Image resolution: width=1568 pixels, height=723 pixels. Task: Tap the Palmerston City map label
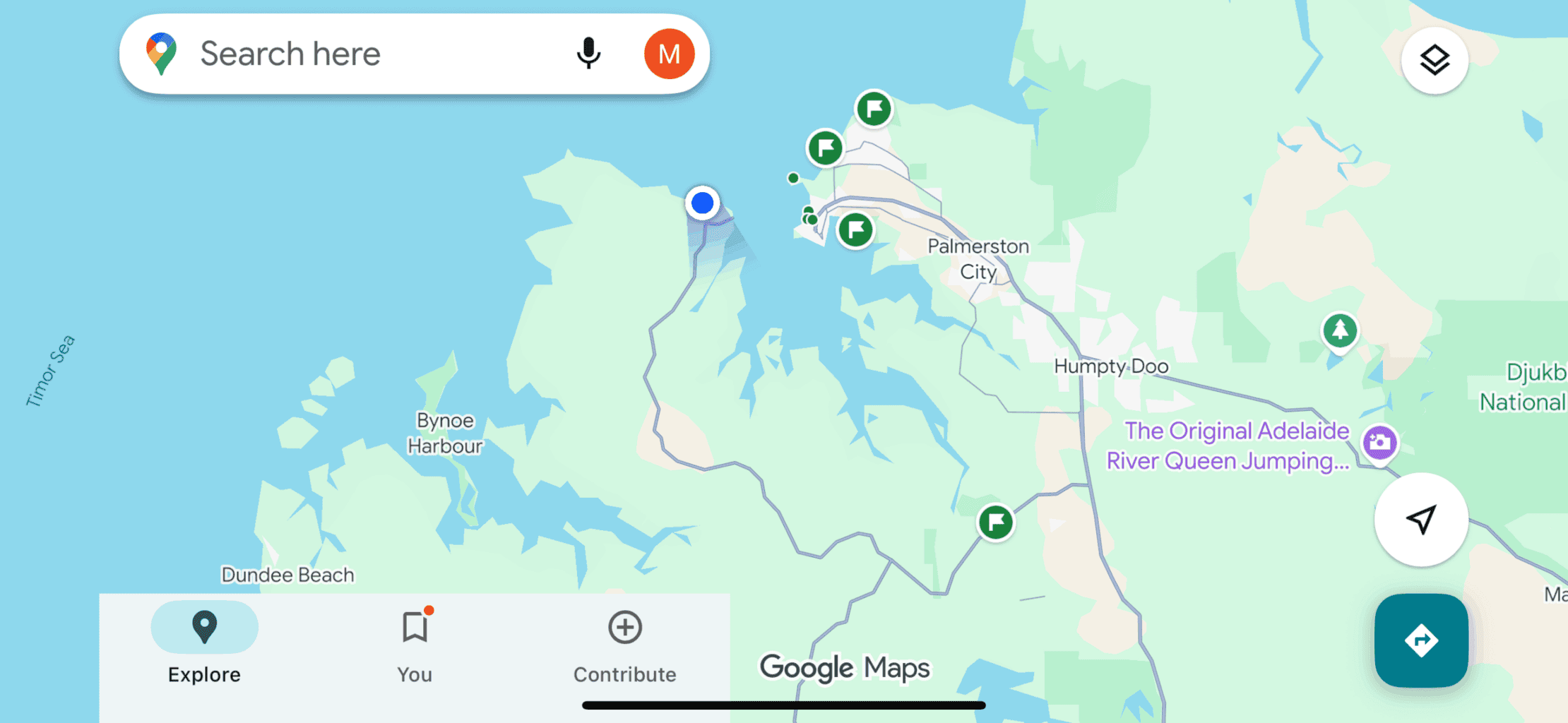click(978, 259)
